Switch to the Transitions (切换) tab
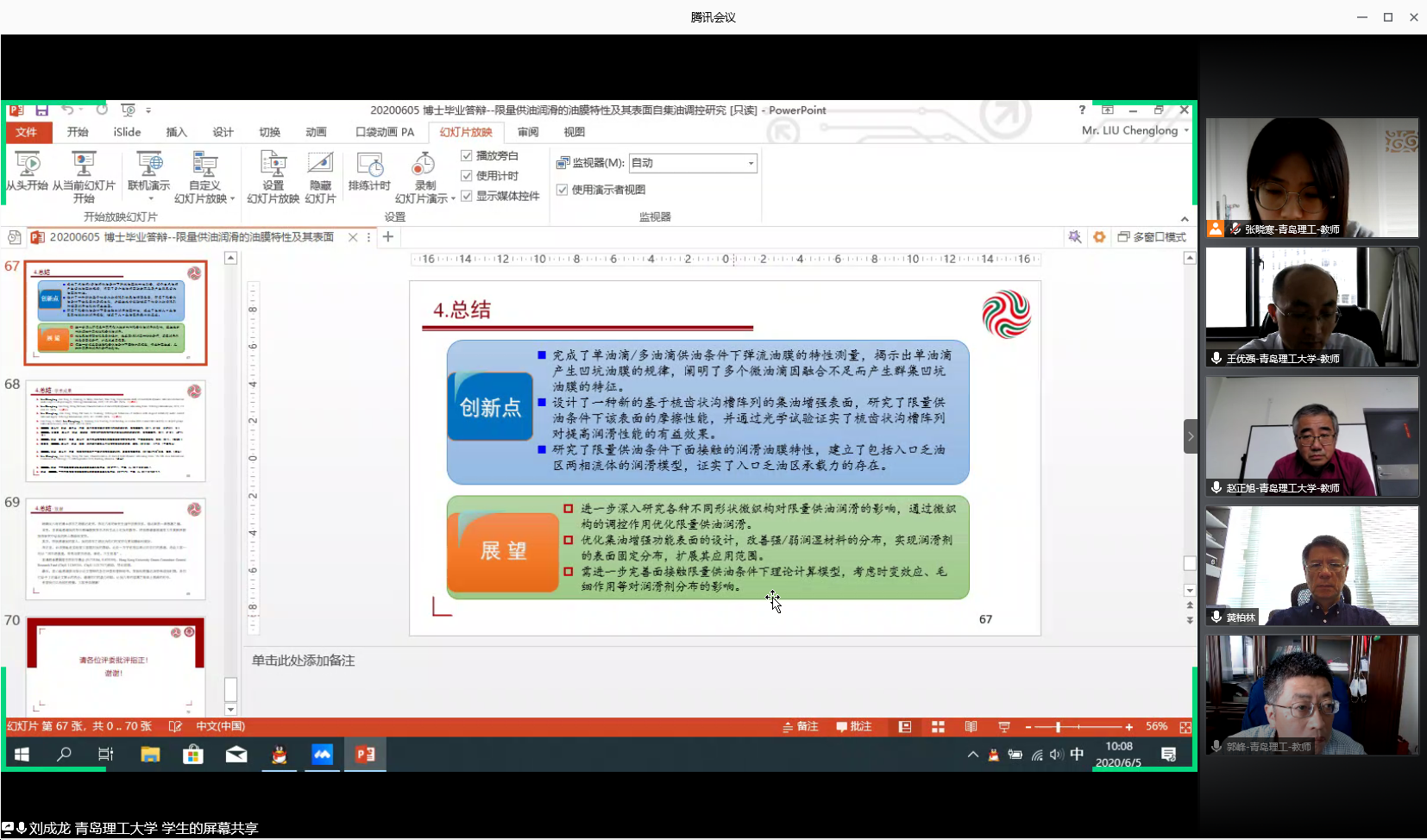1427x840 pixels. (269, 132)
